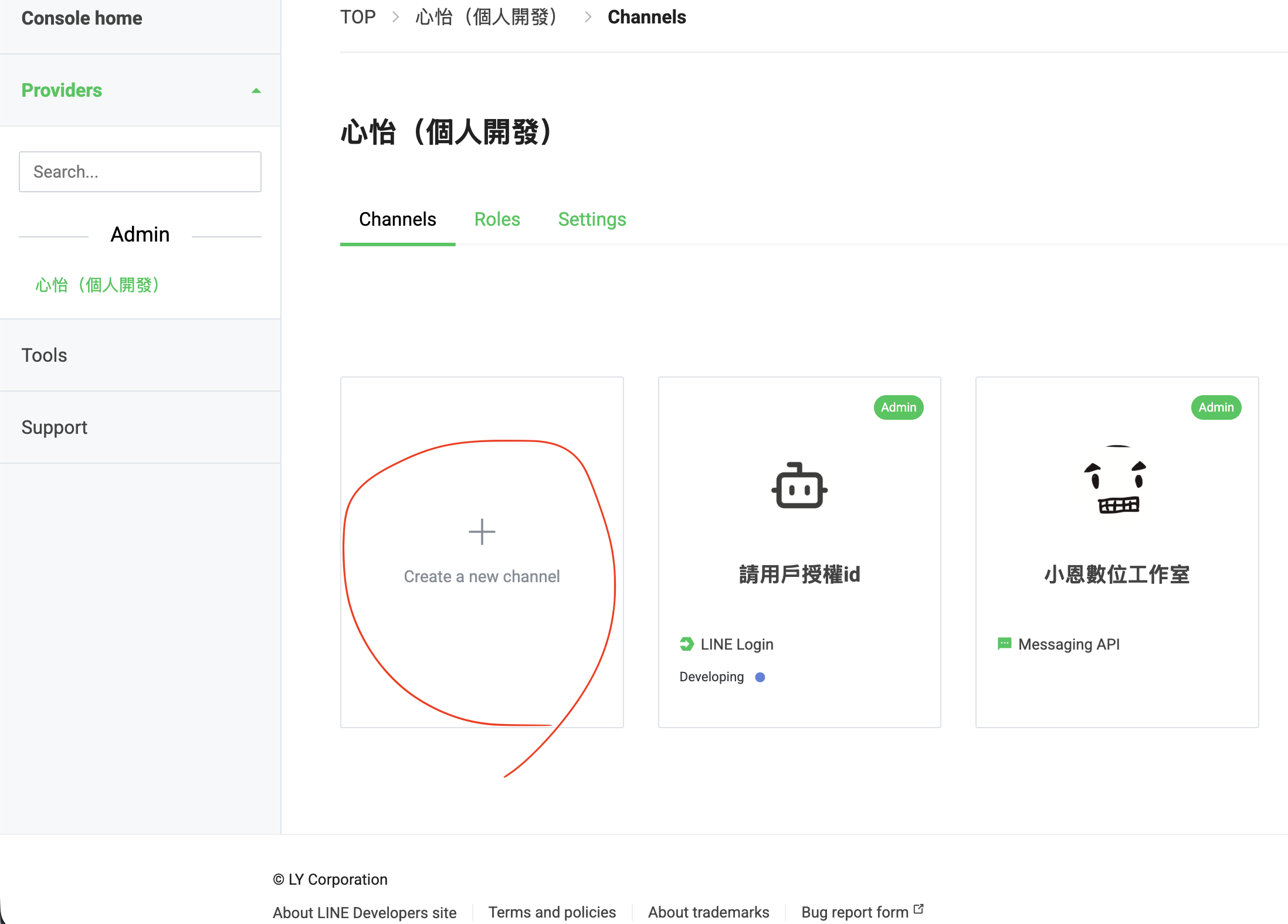Open the Support section
Image resolution: width=1288 pixels, height=924 pixels.
pos(54,427)
